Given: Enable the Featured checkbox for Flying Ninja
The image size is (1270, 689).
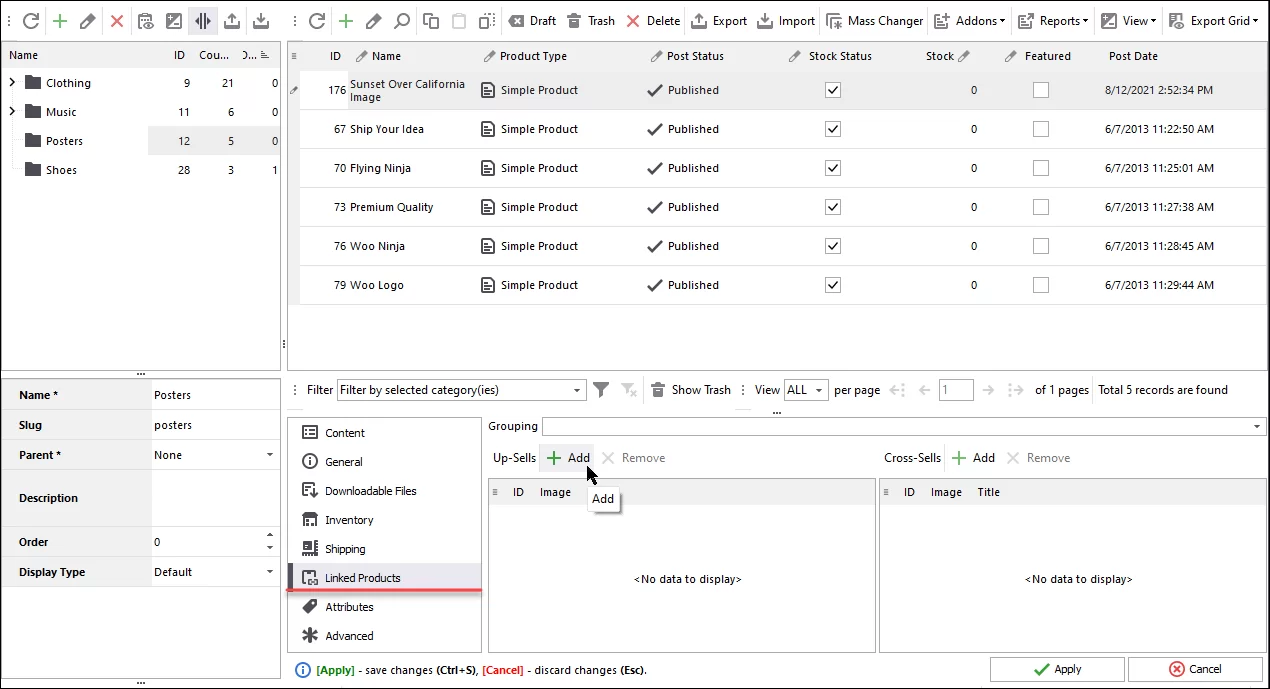Looking at the screenshot, I should [x=1040, y=167].
